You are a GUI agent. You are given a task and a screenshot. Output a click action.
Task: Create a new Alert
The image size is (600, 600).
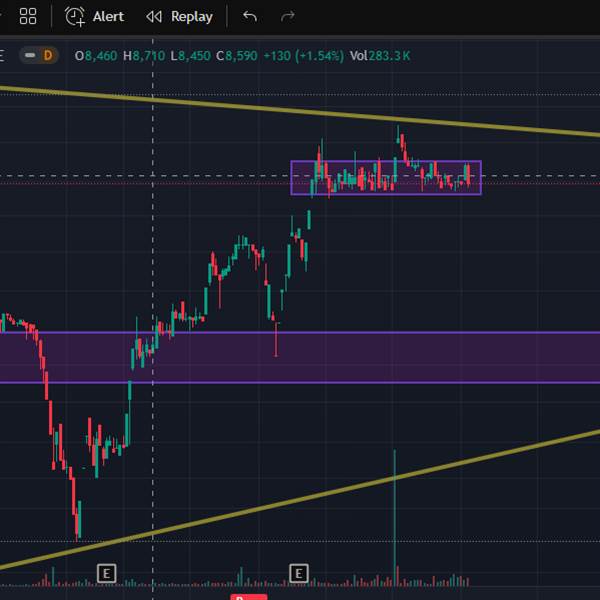click(94, 16)
